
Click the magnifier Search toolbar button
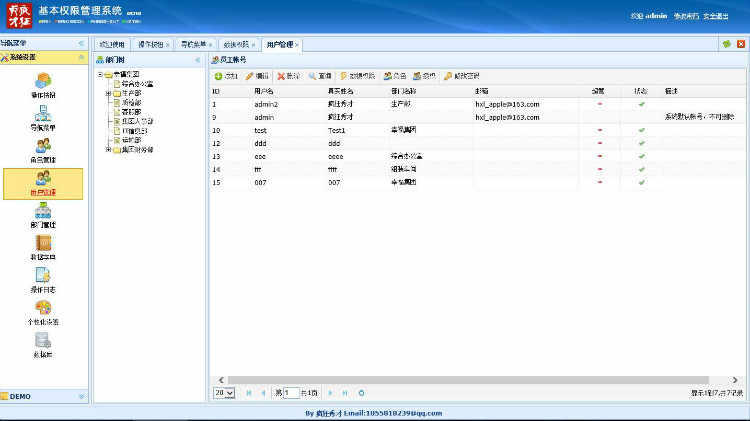pos(320,76)
